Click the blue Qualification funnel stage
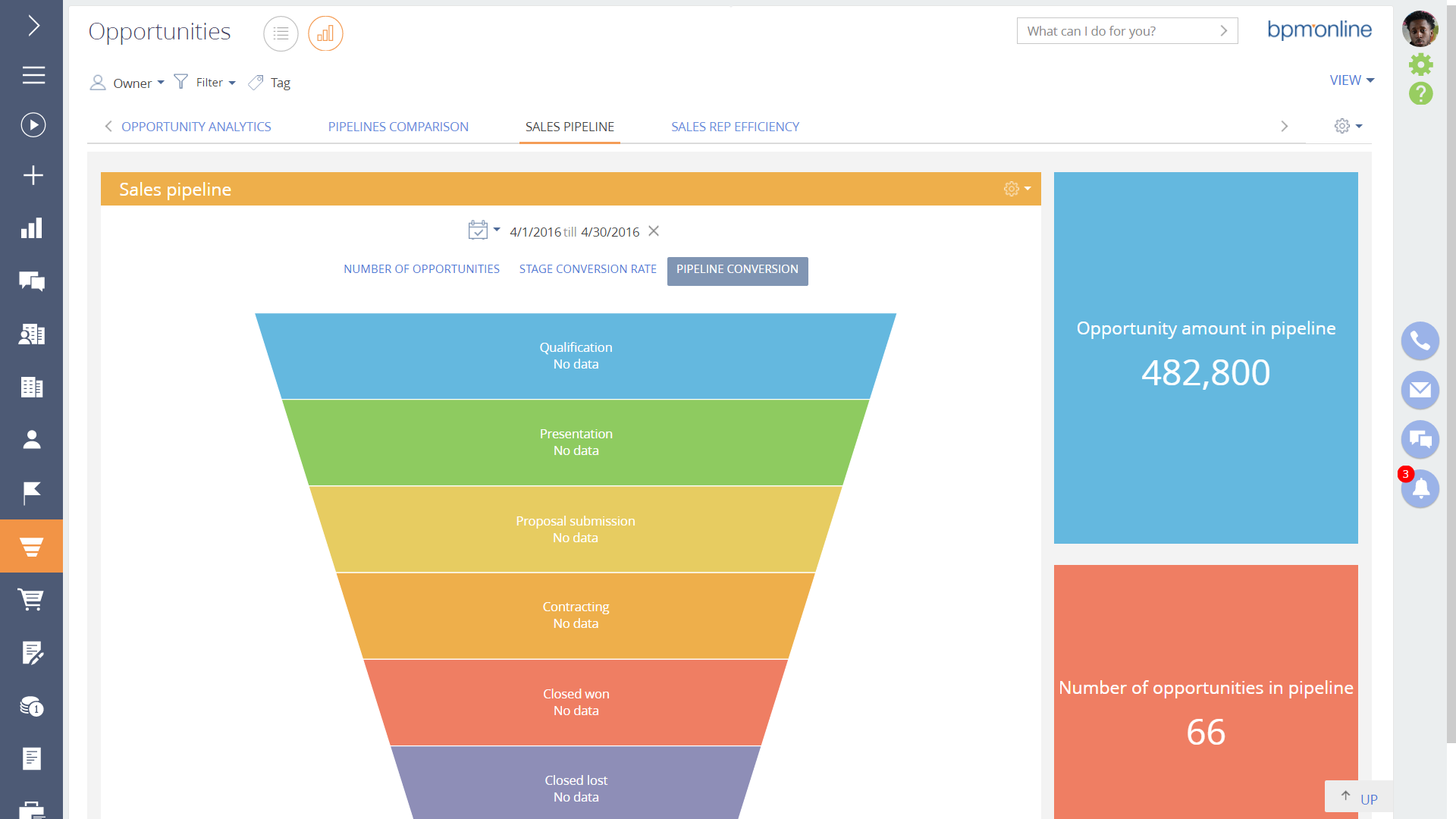 click(576, 356)
